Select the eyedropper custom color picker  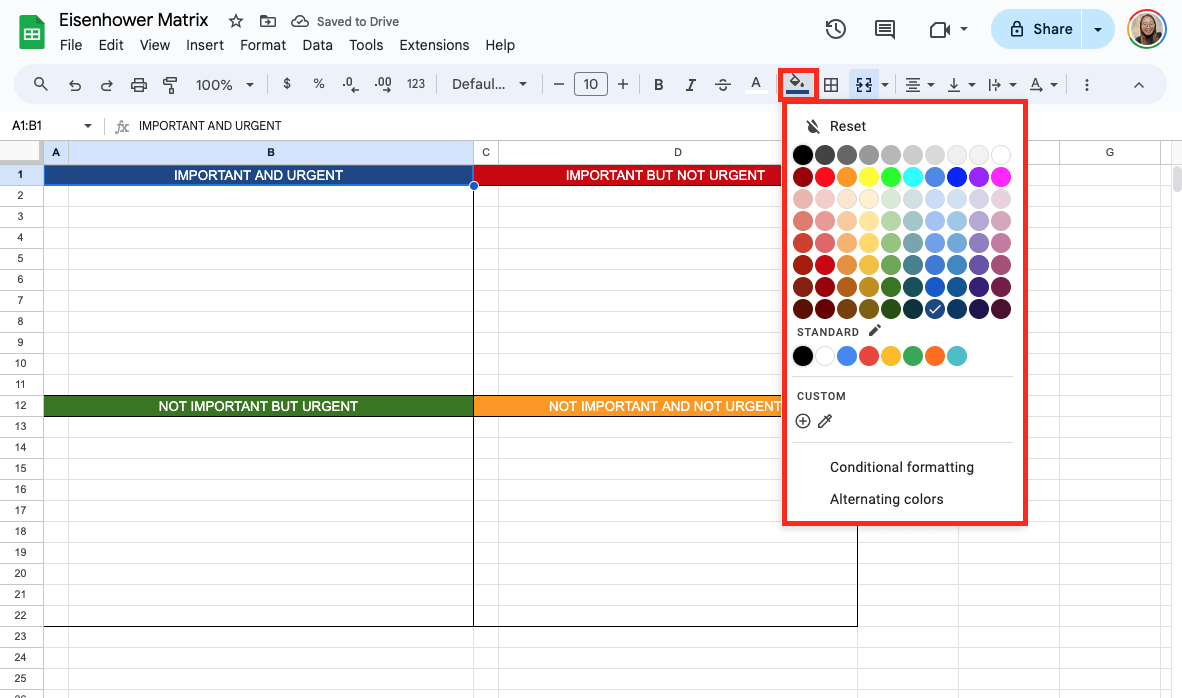[825, 421]
